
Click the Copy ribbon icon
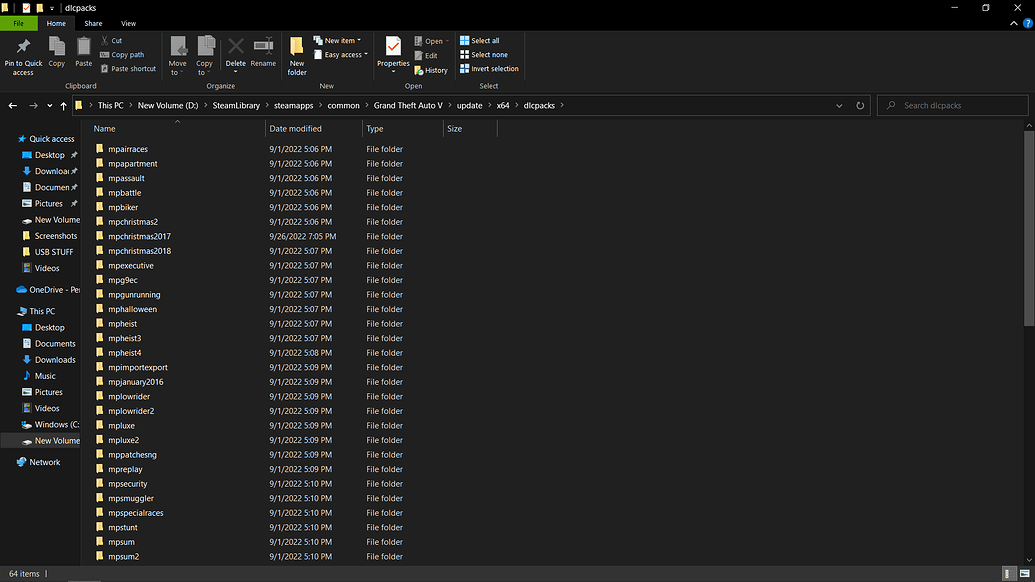pyautogui.click(x=57, y=52)
